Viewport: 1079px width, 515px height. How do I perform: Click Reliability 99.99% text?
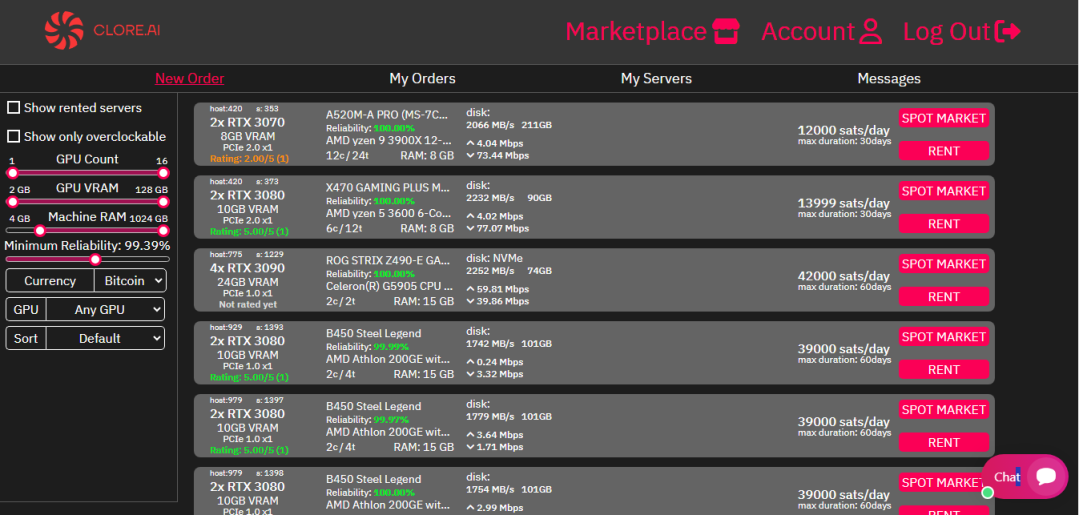367,347
